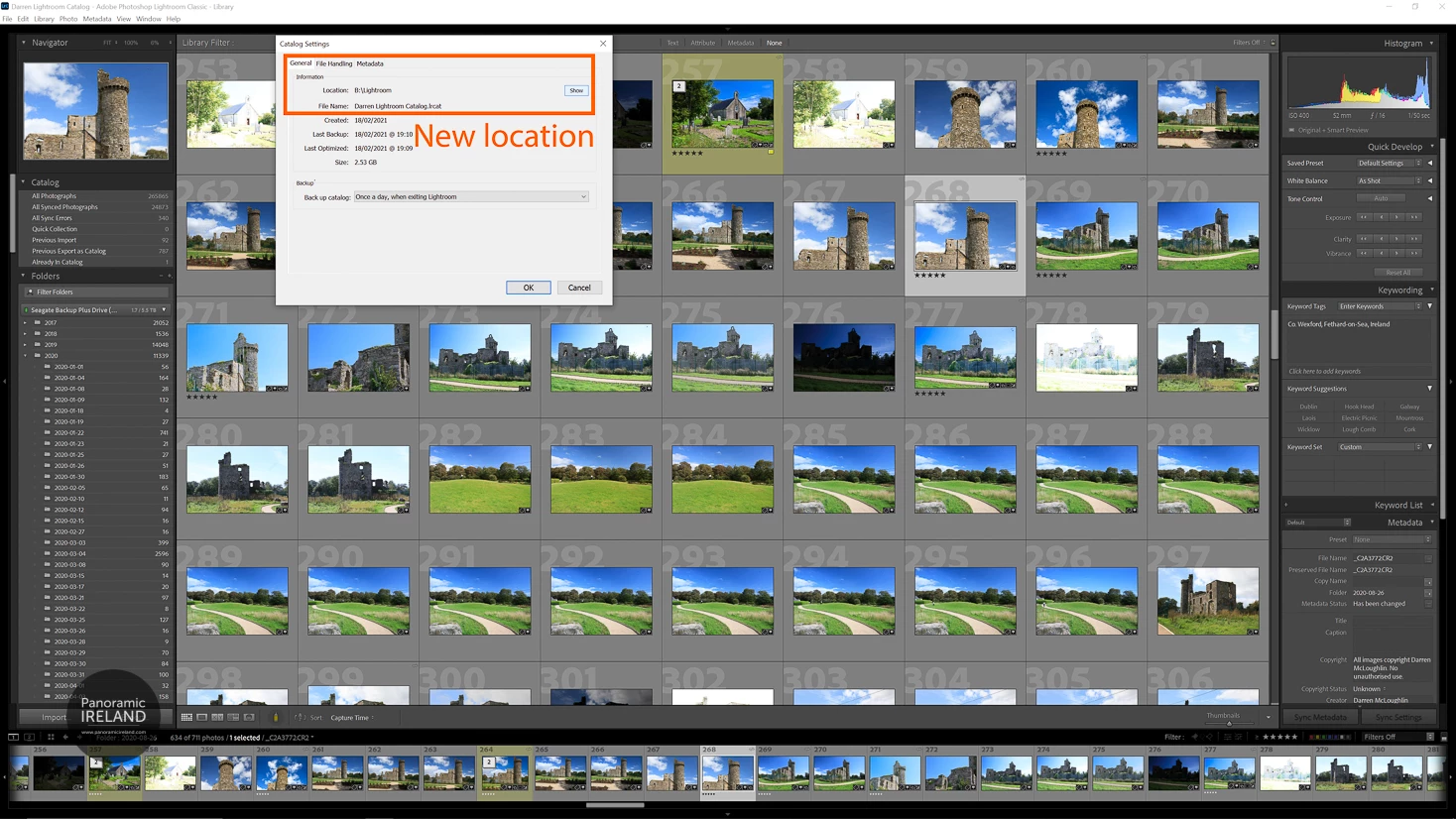1456x819 pixels.
Task: Select photo thumbnail number 269 in grid
Action: (1087, 236)
